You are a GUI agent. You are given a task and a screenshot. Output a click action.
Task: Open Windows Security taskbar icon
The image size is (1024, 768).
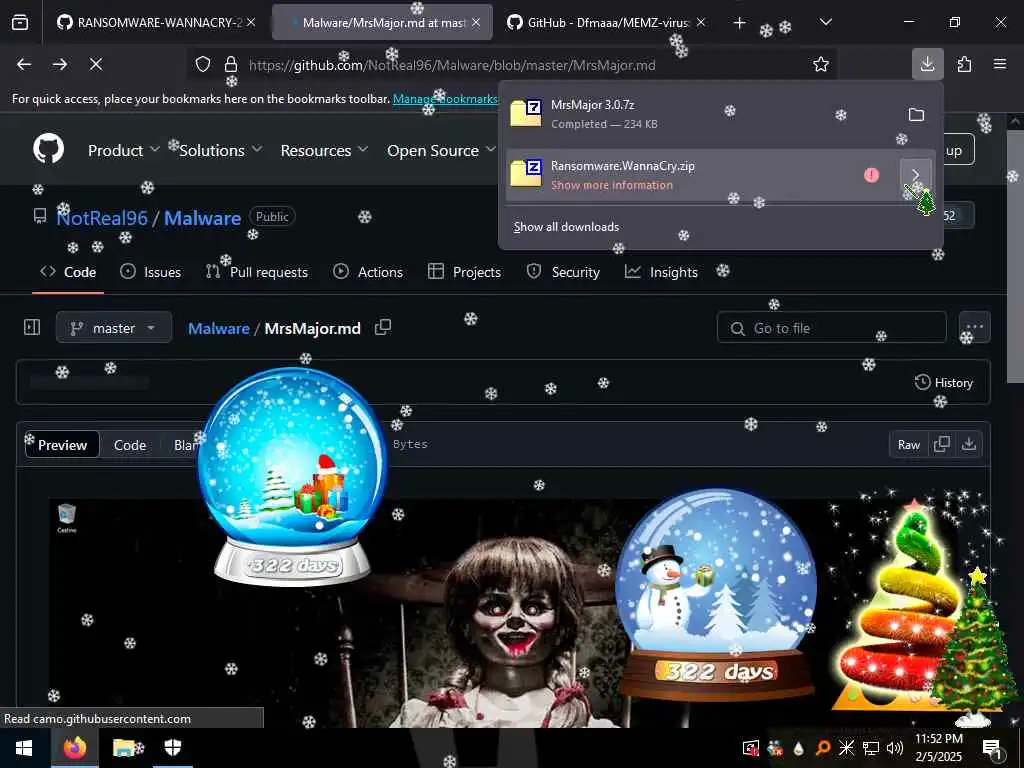coord(173,748)
